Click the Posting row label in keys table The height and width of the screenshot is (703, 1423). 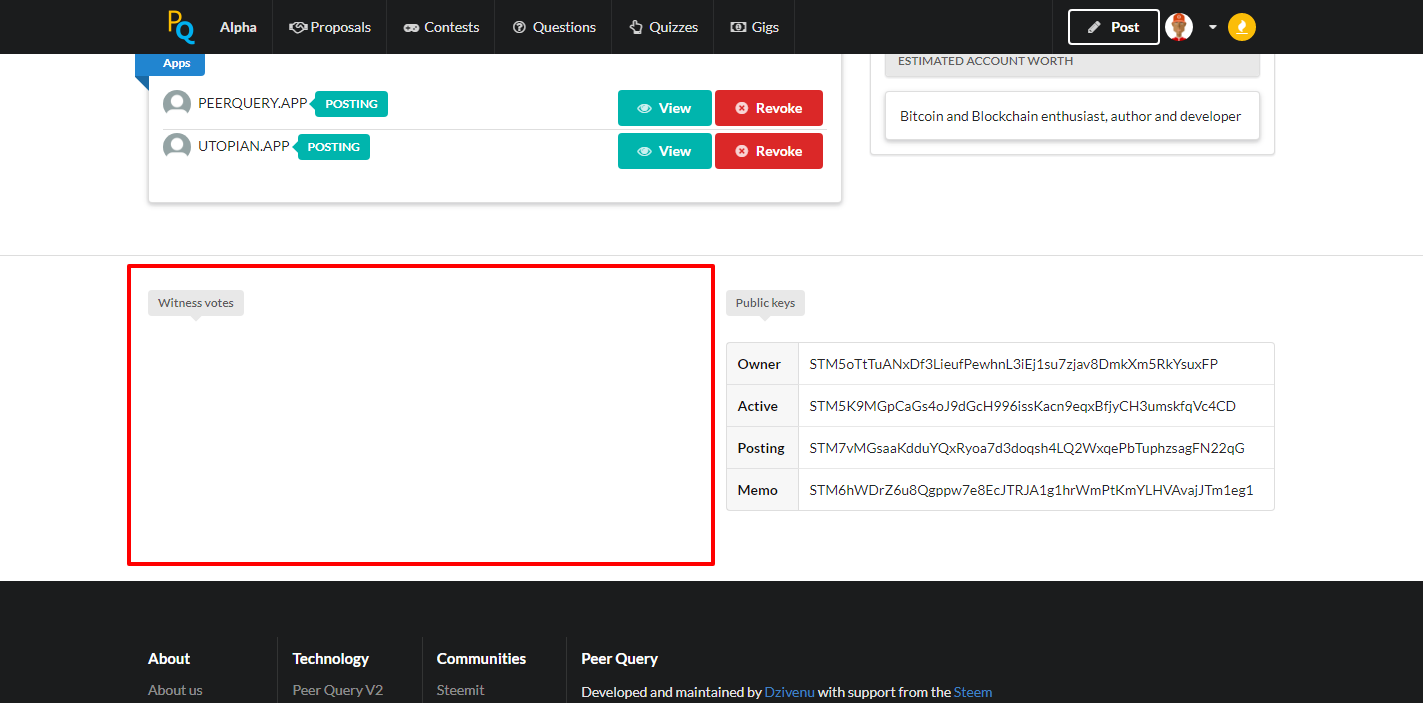[761, 448]
